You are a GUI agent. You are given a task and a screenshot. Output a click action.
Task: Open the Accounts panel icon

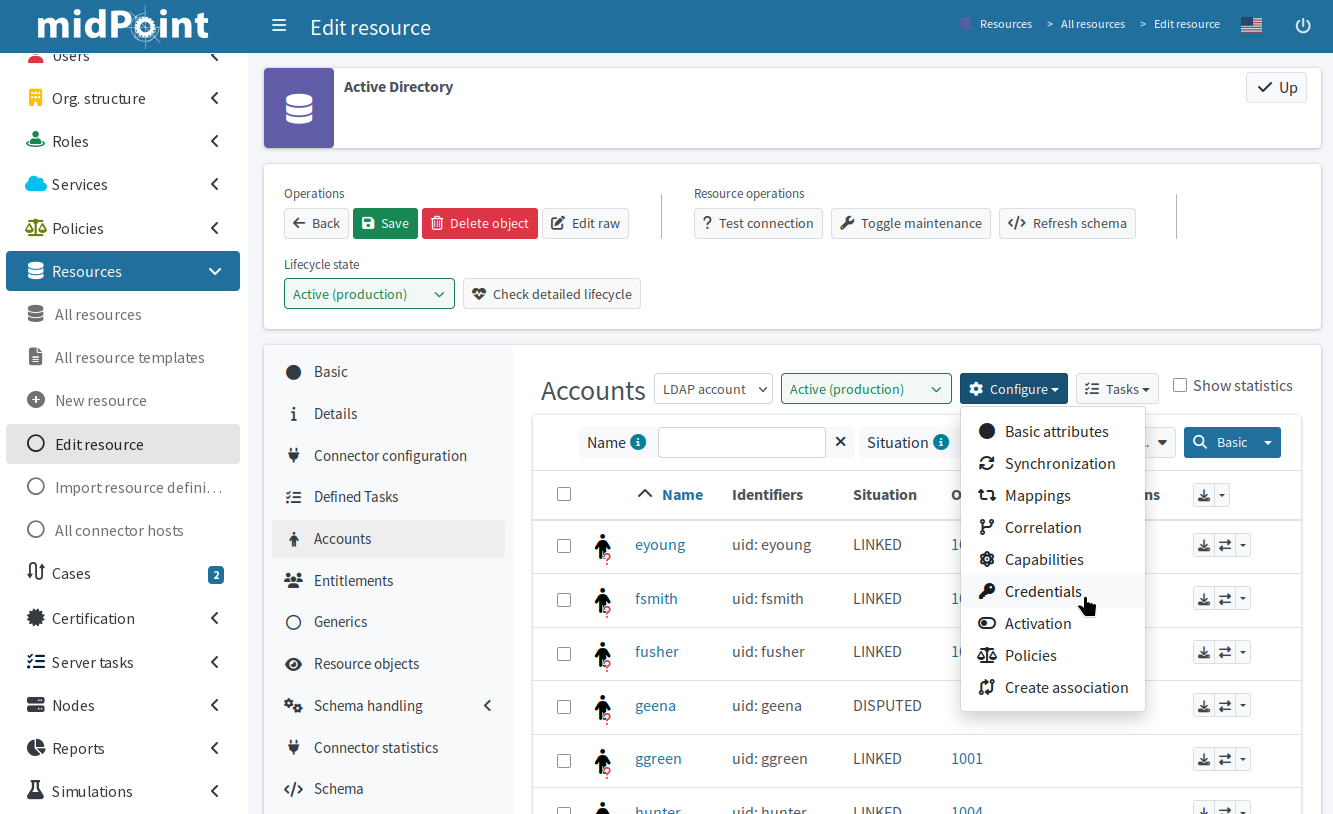pos(293,538)
